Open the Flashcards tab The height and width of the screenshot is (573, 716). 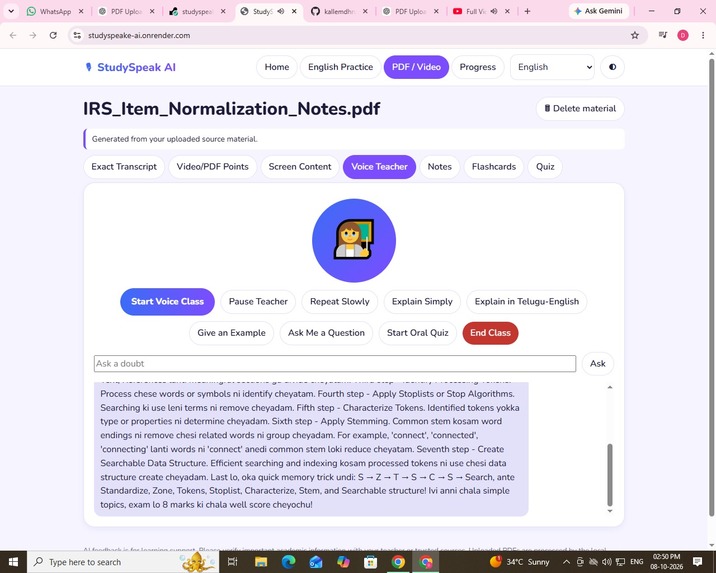pyautogui.click(x=494, y=167)
